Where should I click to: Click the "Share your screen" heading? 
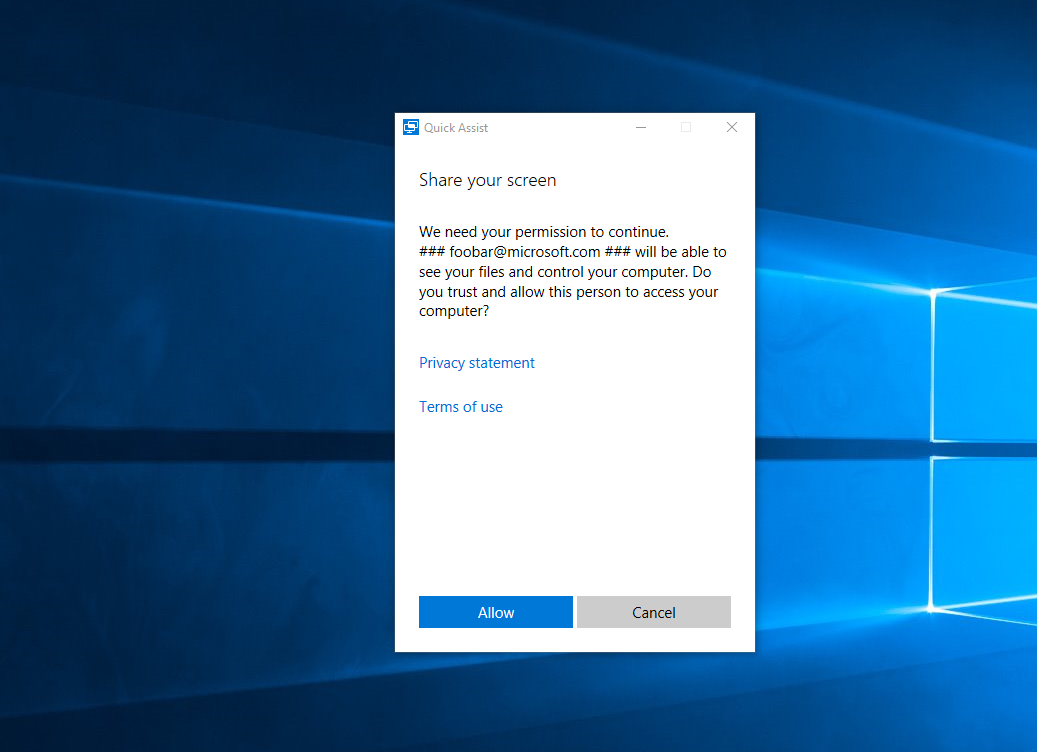[487, 180]
